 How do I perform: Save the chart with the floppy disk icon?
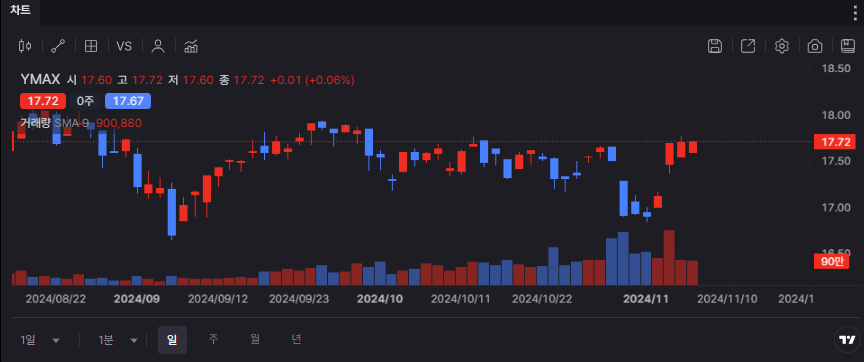(715, 46)
